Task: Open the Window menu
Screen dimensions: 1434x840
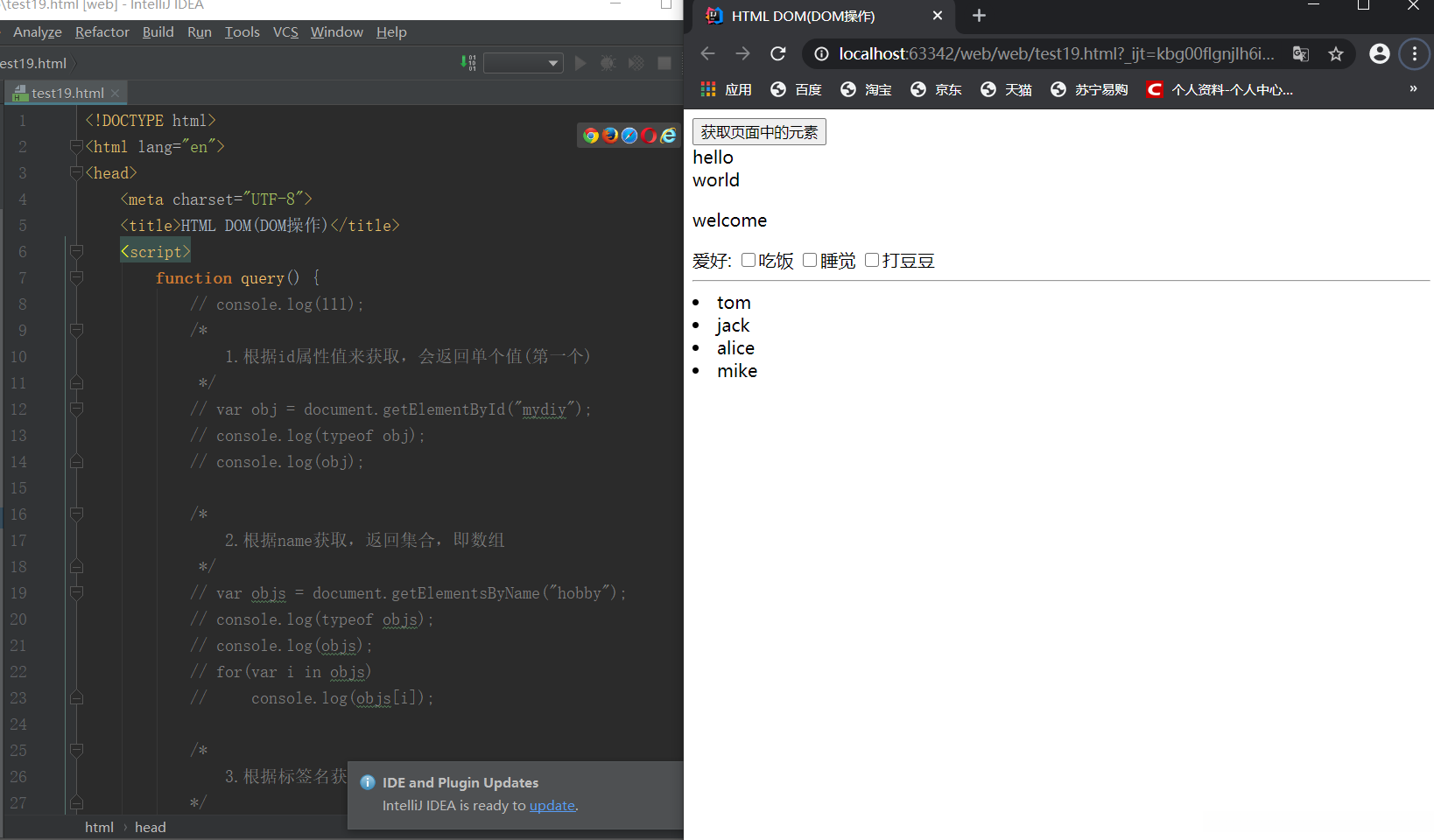Action: click(x=337, y=32)
